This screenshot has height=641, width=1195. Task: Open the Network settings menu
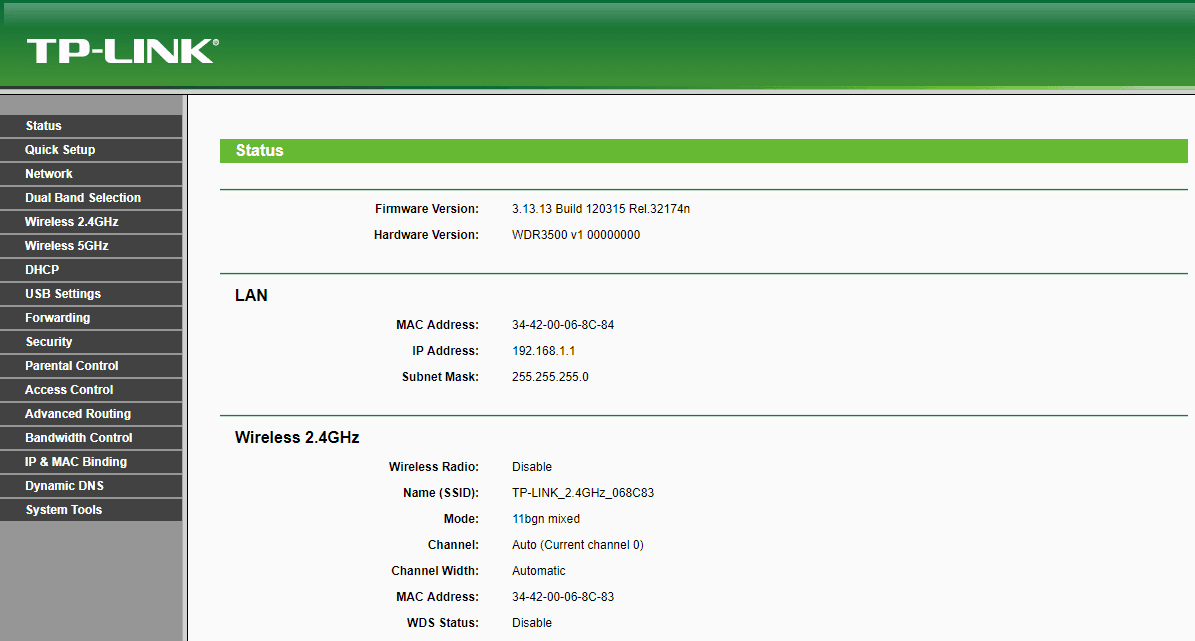48,173
